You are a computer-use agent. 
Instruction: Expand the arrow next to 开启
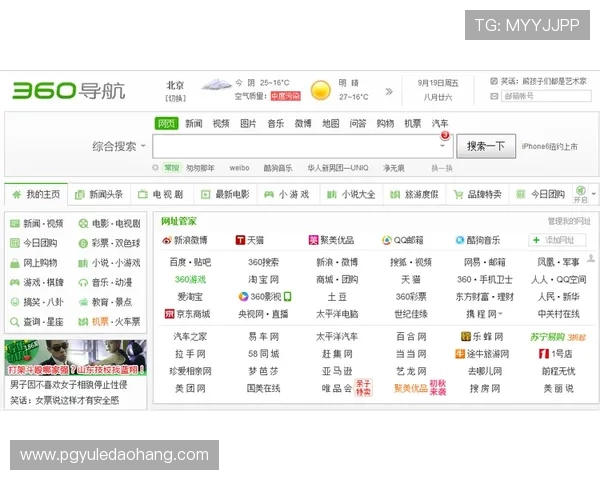tap(594, 194)
